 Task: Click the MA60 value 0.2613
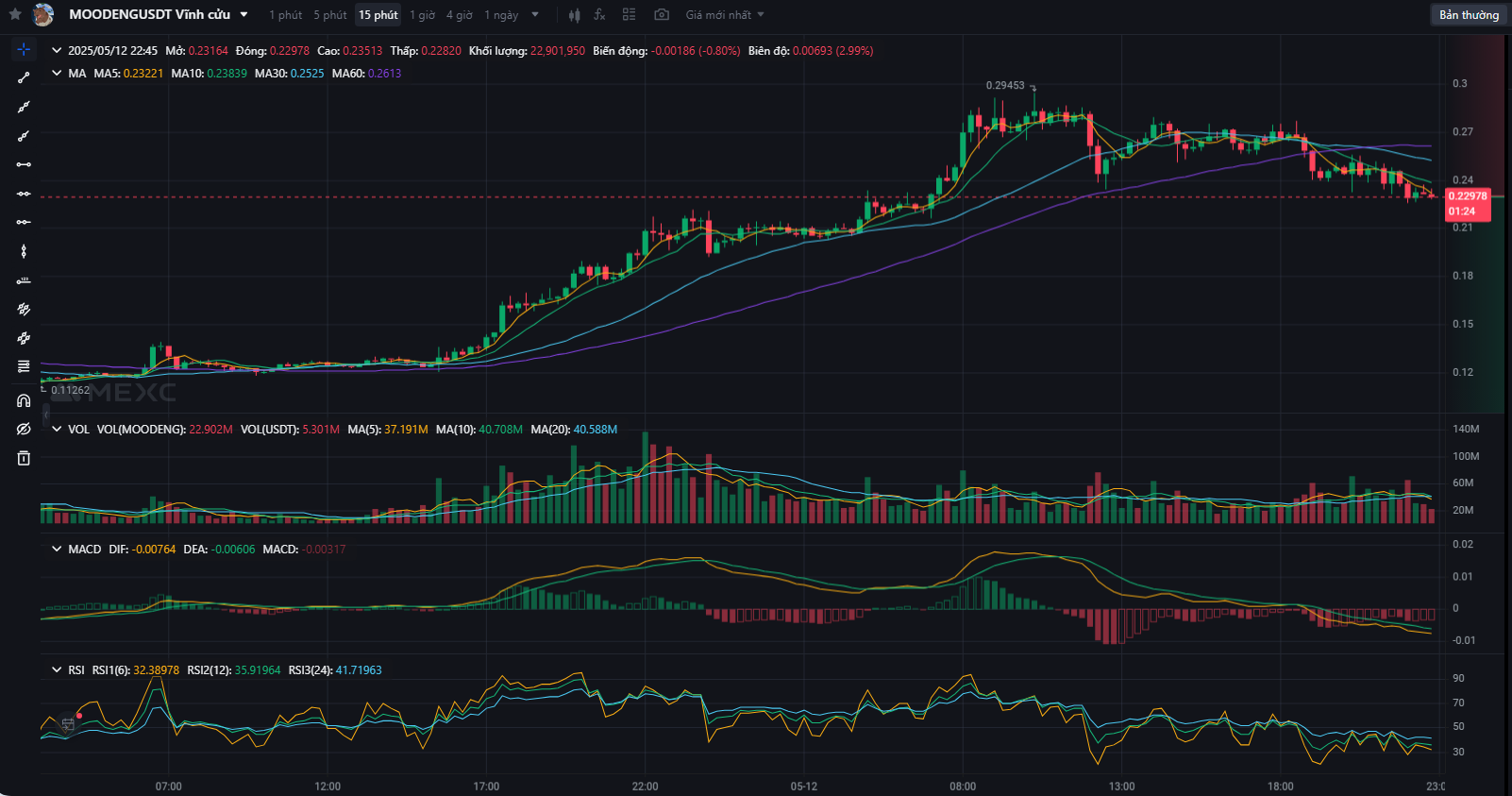point(384,74)
